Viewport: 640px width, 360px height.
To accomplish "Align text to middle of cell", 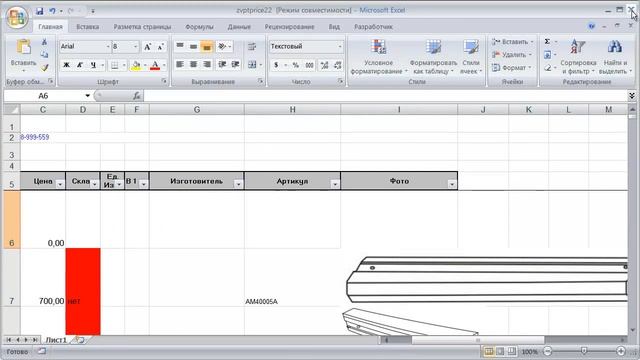I will pos(193,46).
